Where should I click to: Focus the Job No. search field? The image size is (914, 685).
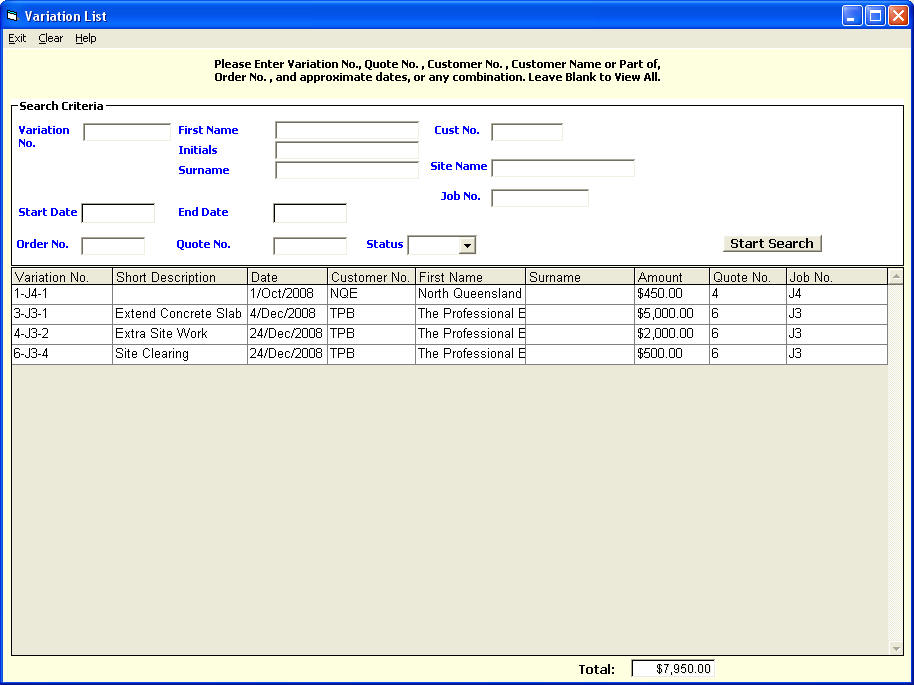(x=540, y=198)
